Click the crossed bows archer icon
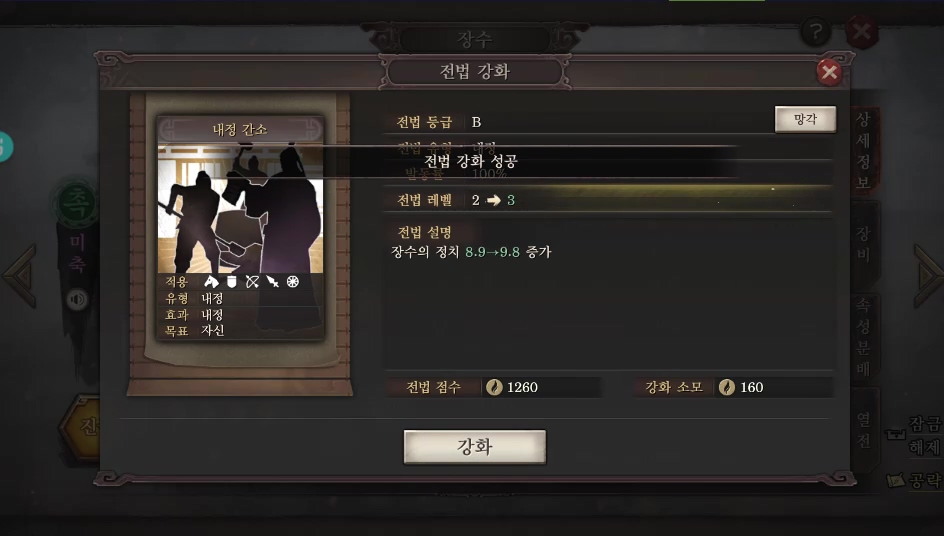 pyautogui.click(x=252, y=281)
